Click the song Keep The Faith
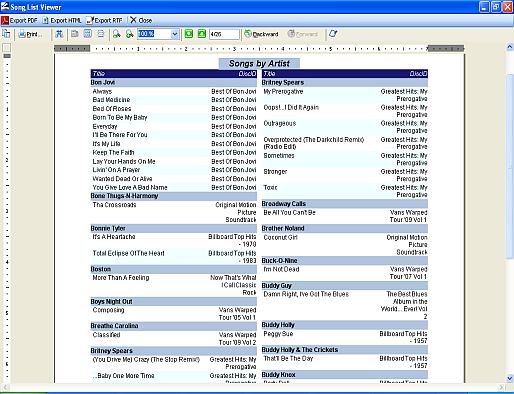 click(x=113, y=152)
